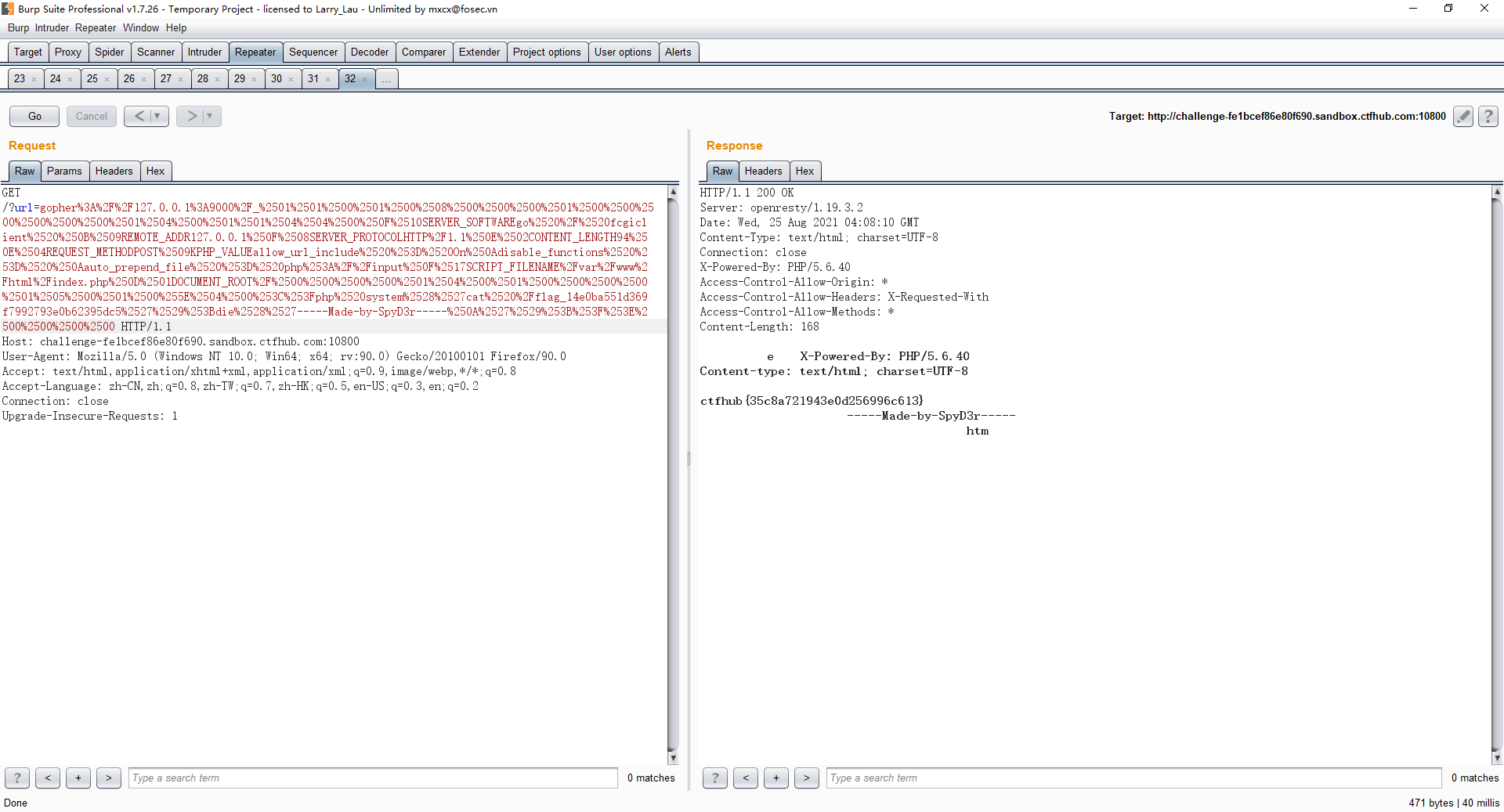Open new repeater tab with ellipsis tab
1504x812 pixels.
tap(387, 78)
